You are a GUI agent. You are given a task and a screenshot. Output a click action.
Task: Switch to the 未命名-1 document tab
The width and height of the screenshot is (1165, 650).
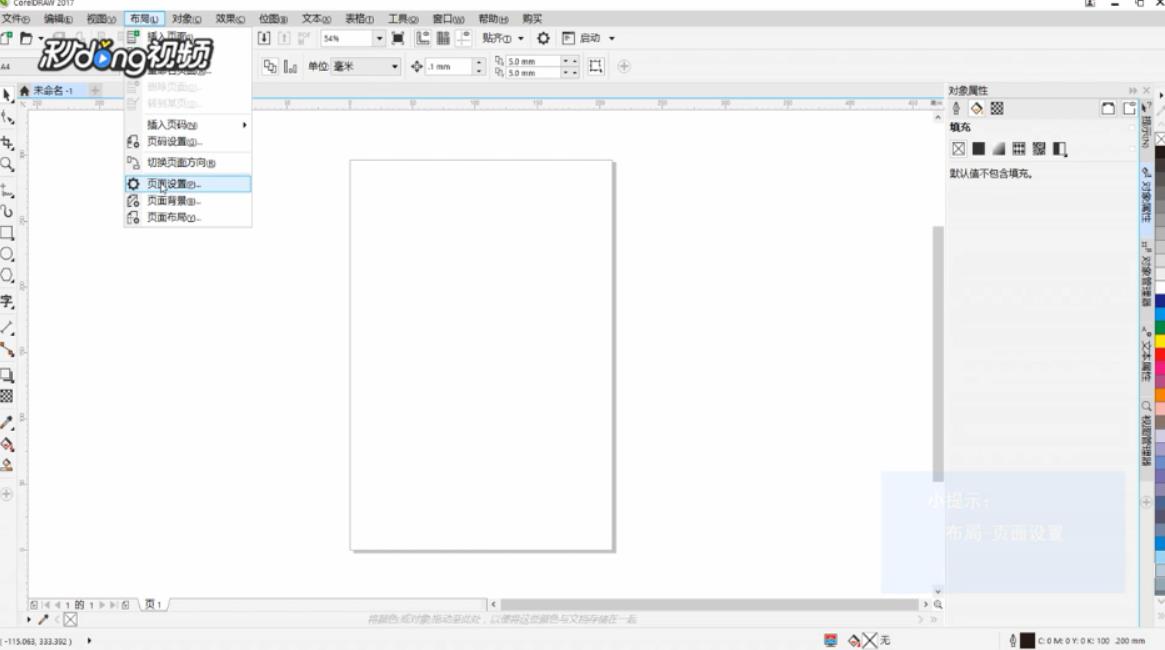pos(53,91)
